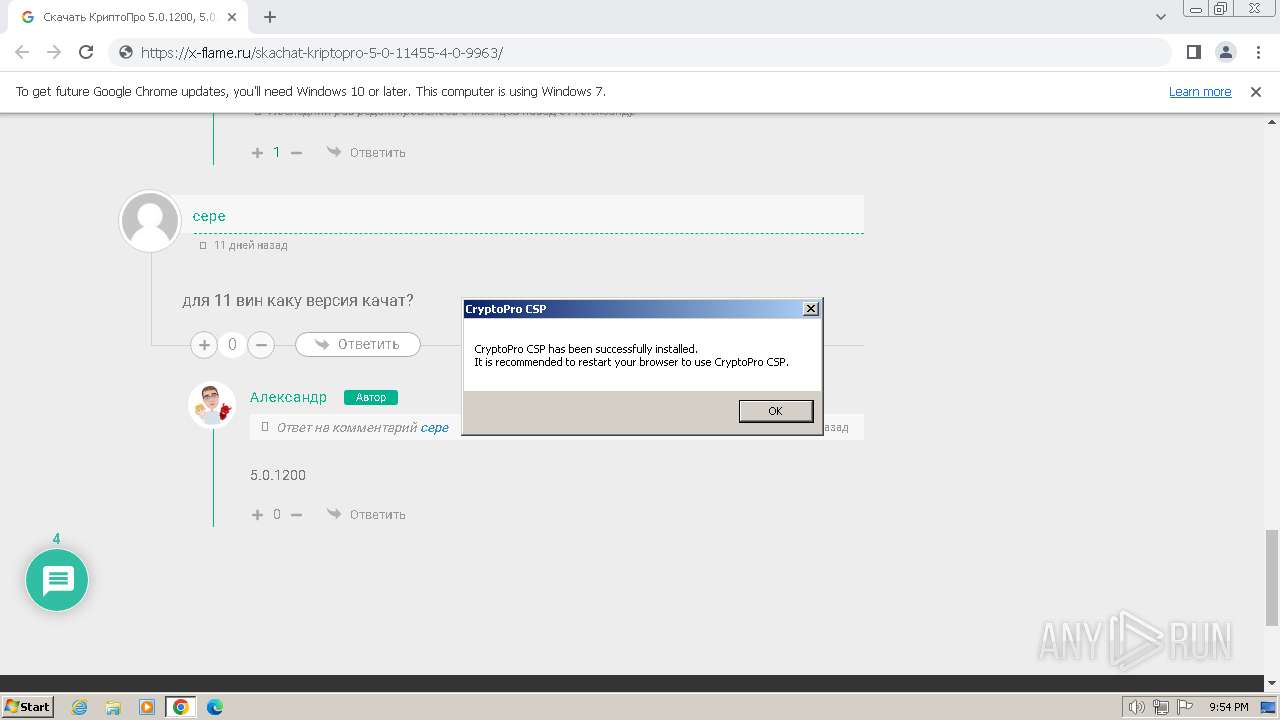The height and width of the screenshot is (720, 1280).
Task: Upvote Александр's 5.0.1200 comment
Action: 257,514
